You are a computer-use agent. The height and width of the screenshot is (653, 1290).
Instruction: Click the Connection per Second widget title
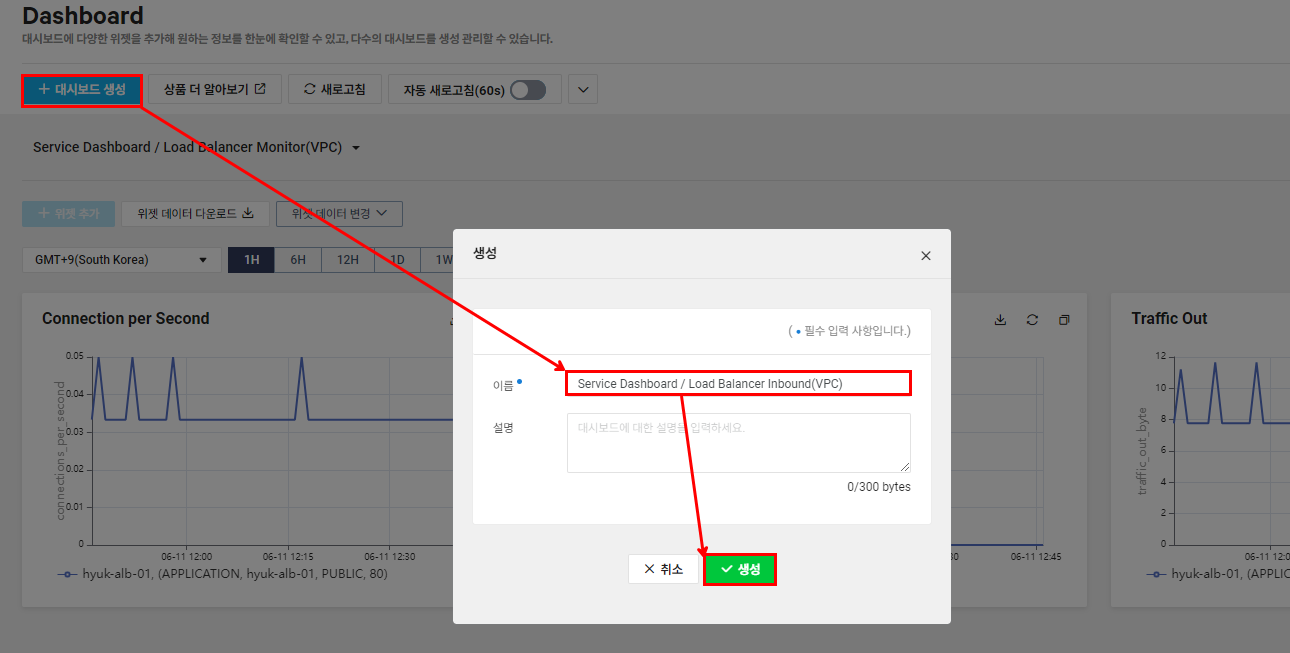point(126,318)
